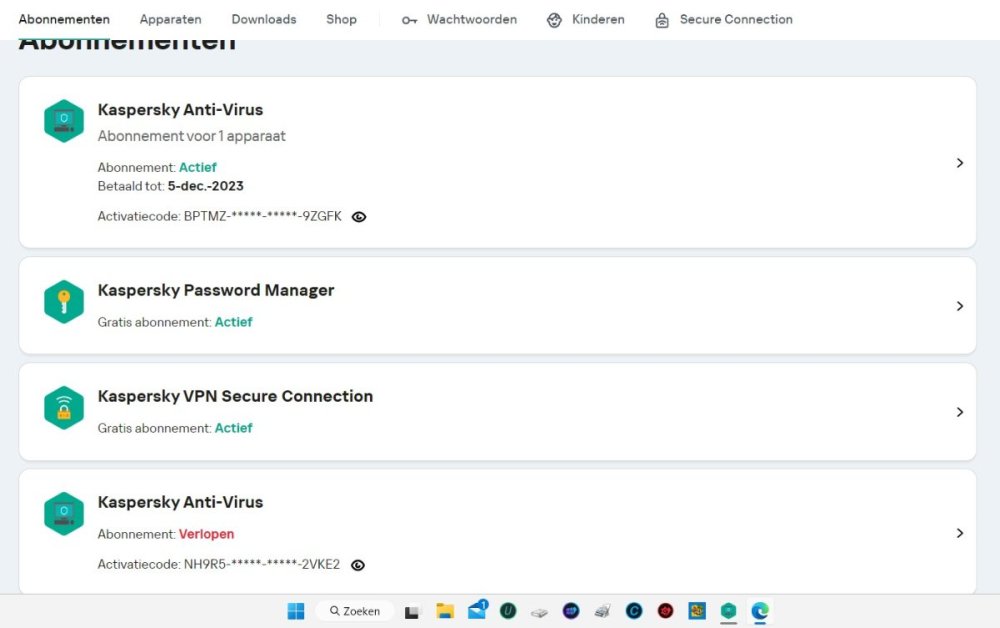Open the Abonnementen tab
The height and width of the screenshot is (628, 1000).
pos(64,19)
